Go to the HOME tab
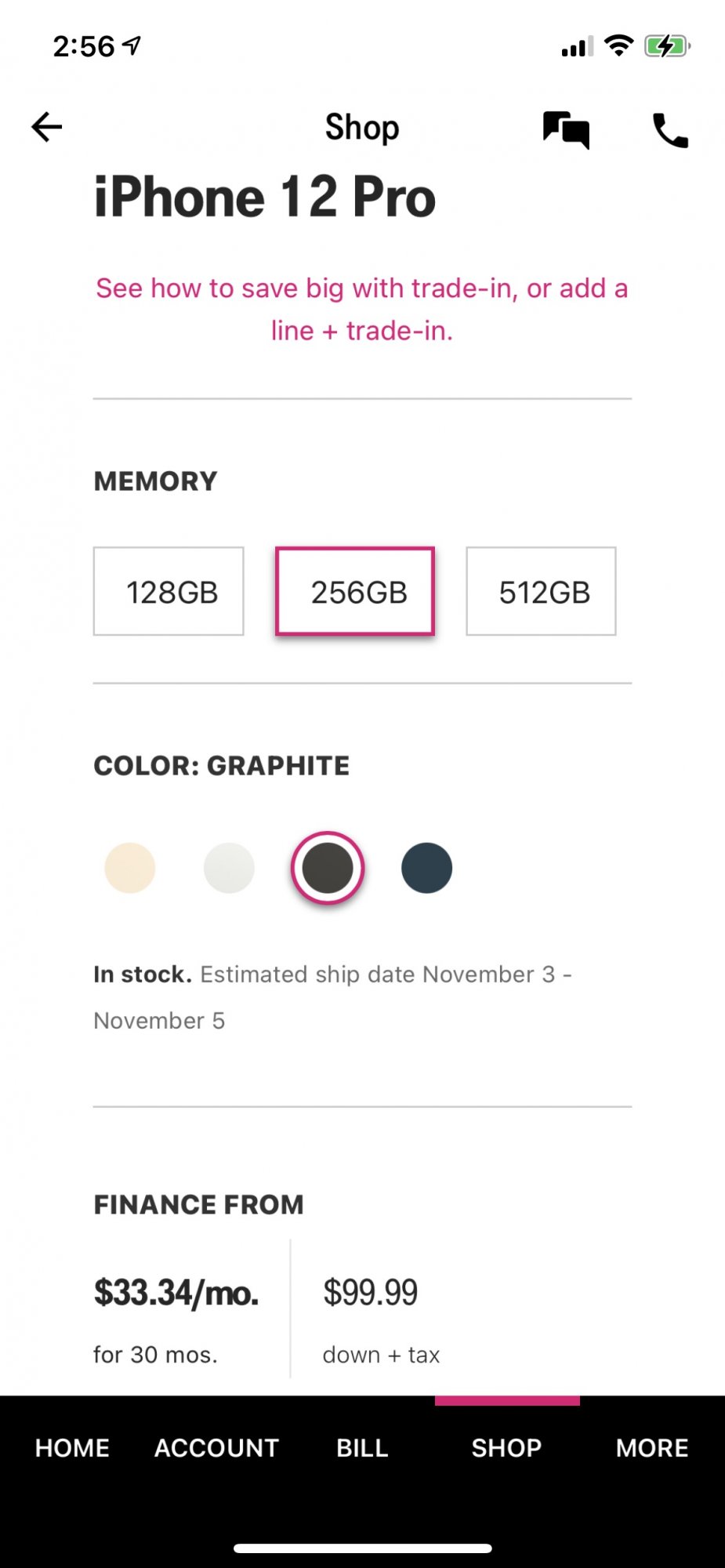The image size is (725, 1568). (x=72, y=1447)
